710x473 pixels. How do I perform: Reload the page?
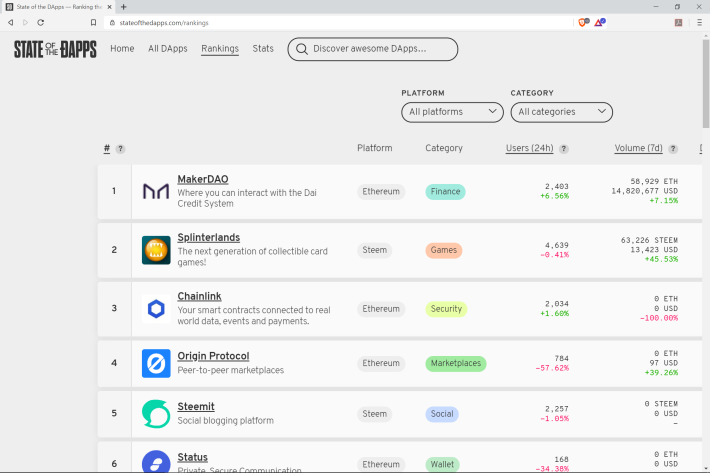click(41, 23)
